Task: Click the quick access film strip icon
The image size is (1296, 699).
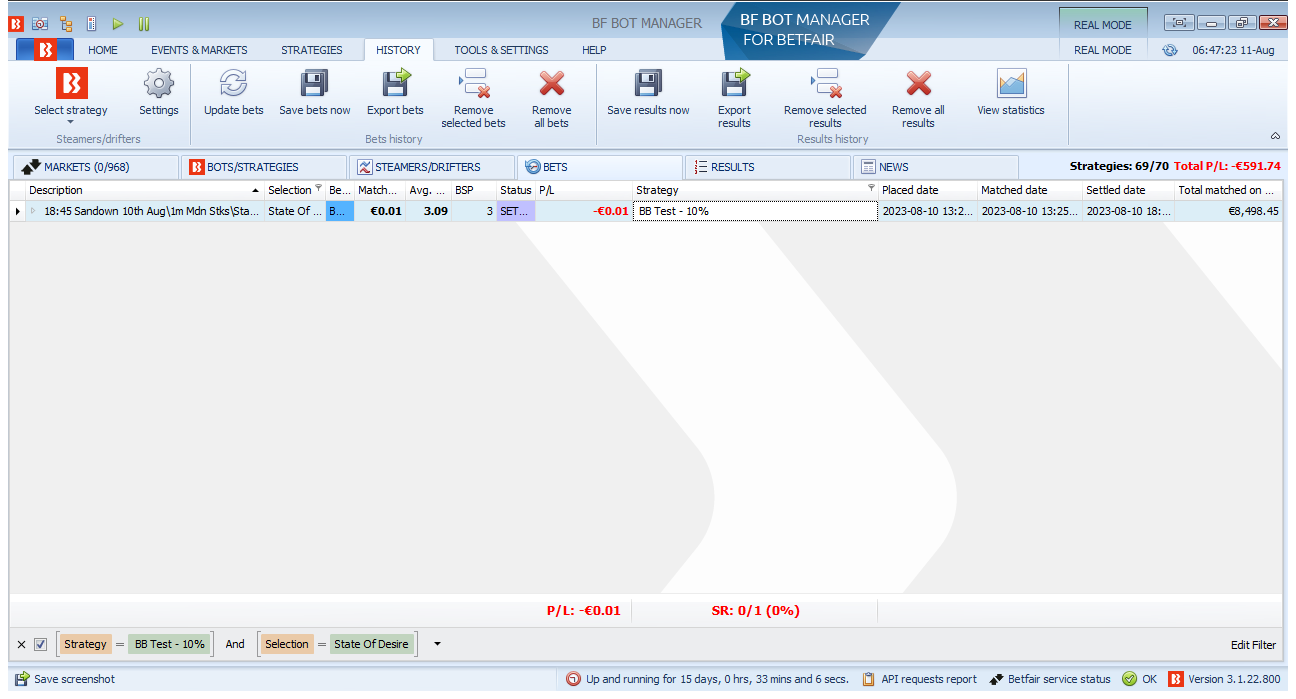Action: (x=92, y=23)
